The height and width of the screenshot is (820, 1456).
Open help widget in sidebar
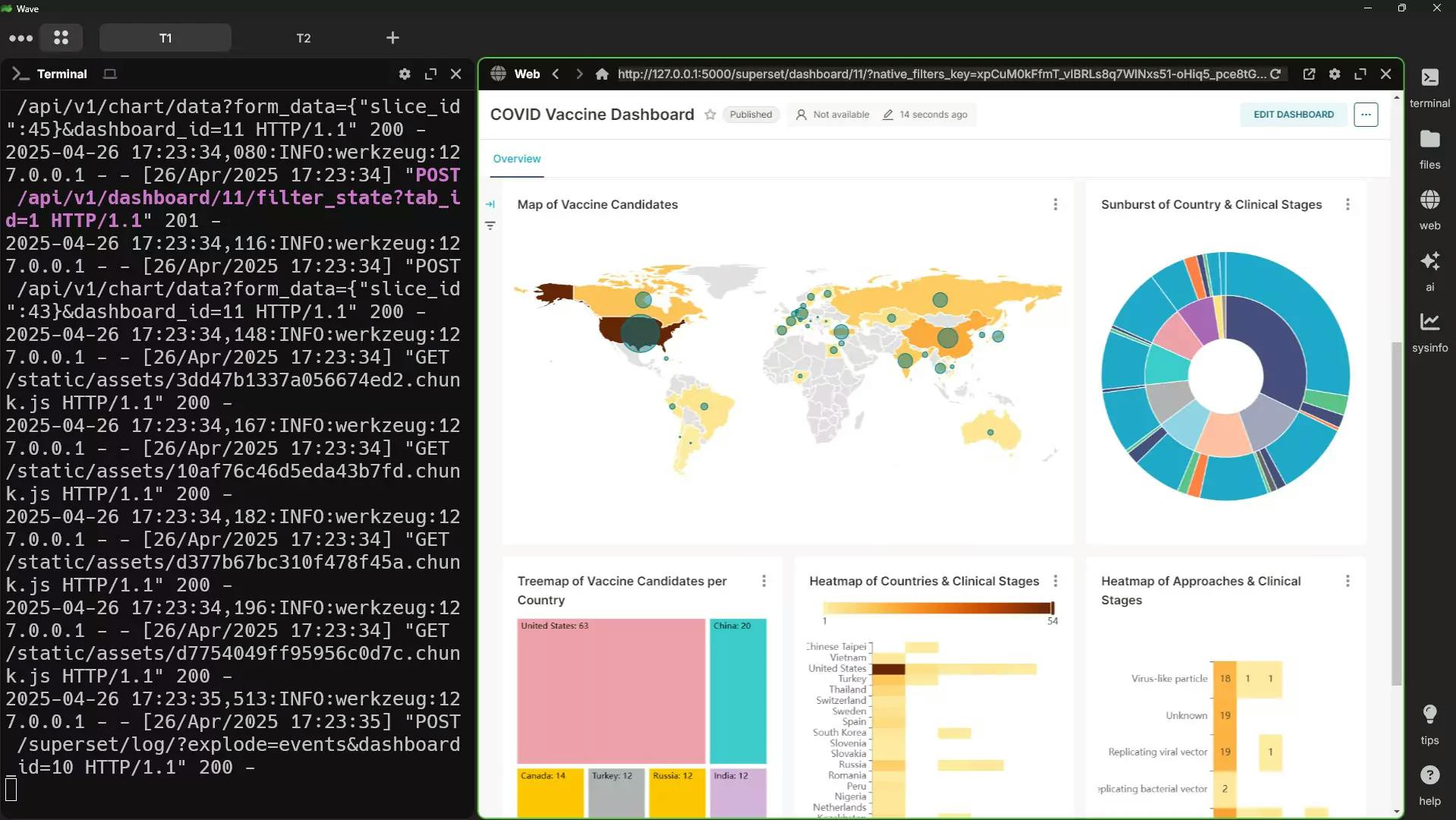(1429, 785)
